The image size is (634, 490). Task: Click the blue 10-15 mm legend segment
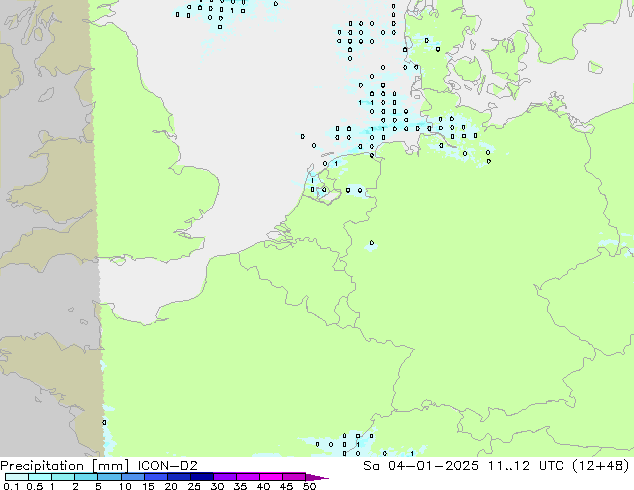tap(132, 477)
